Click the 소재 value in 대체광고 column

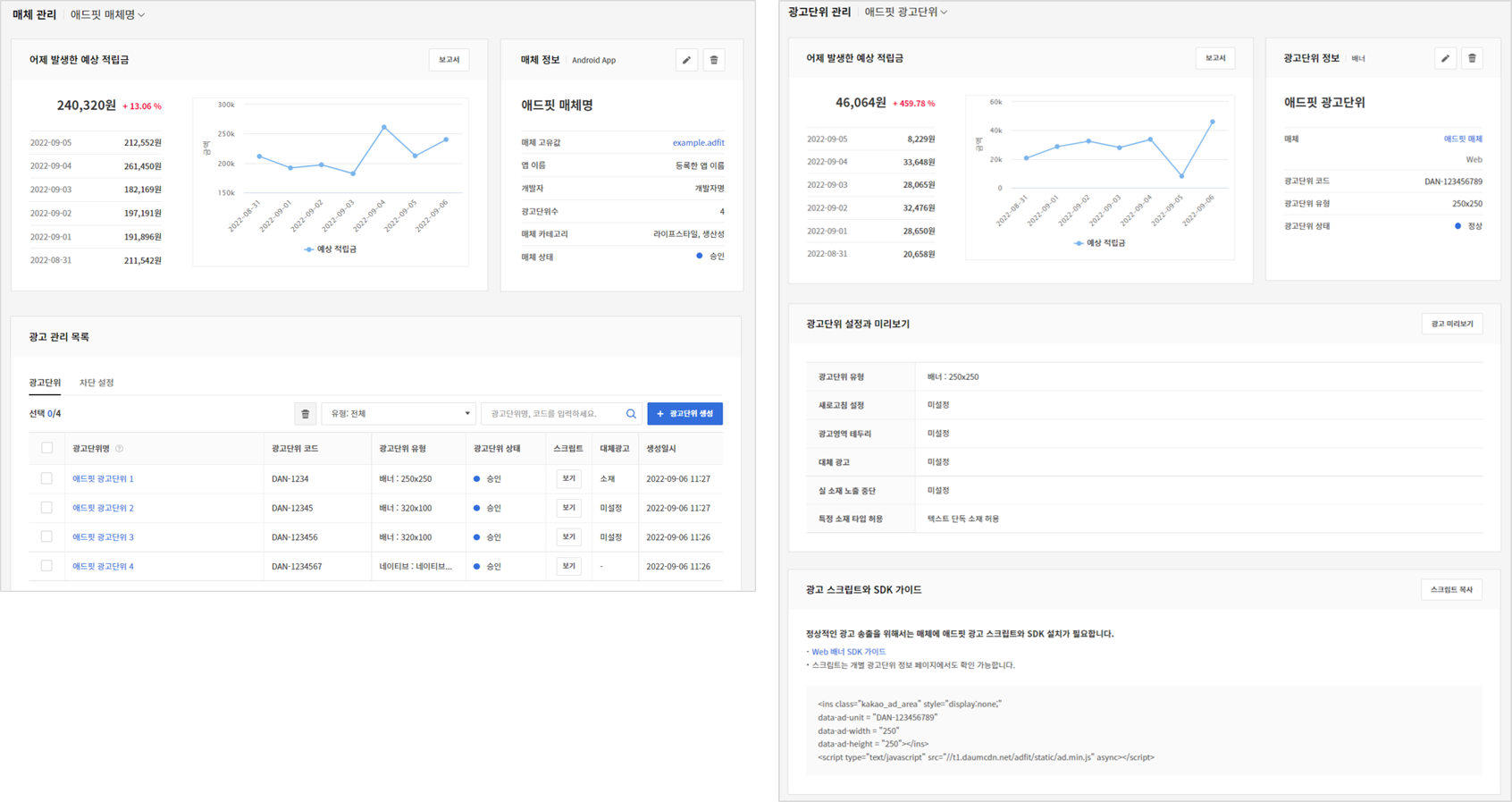click(607, 479)
